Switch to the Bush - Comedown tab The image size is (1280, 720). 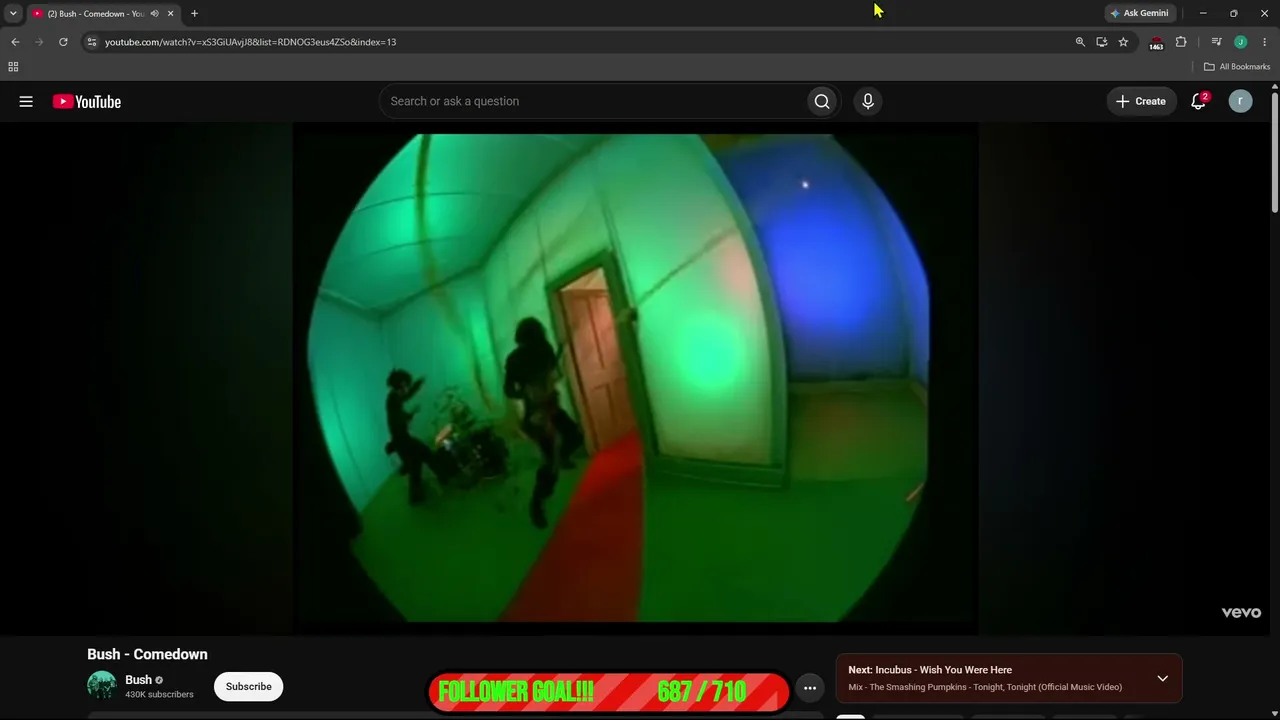coord(96,14)
